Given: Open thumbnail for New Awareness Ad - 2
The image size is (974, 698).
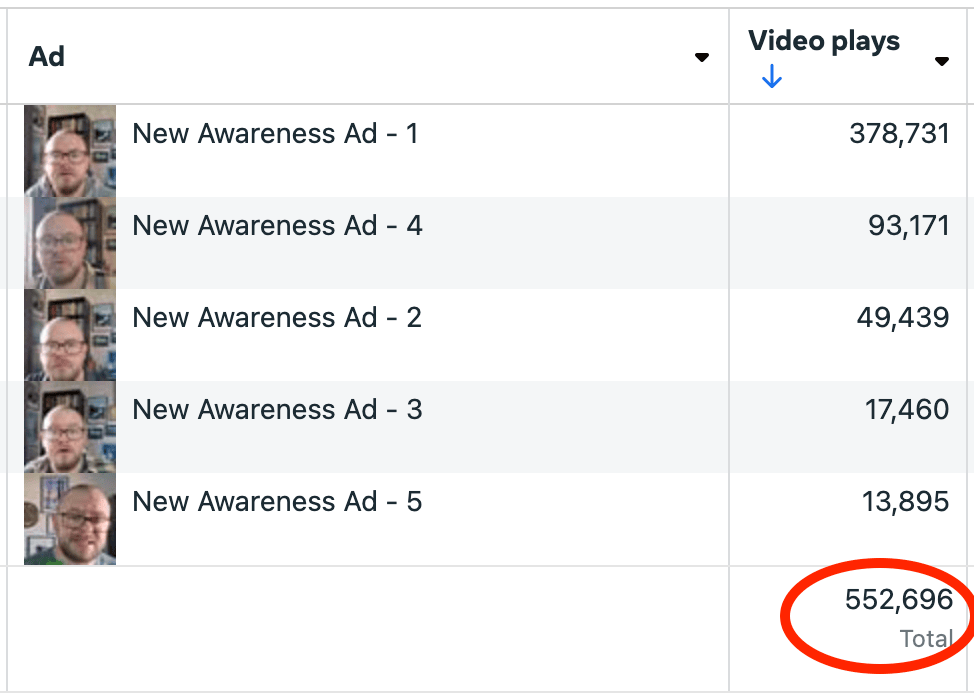Looking at the screenshot, I should tap(70, 334).
